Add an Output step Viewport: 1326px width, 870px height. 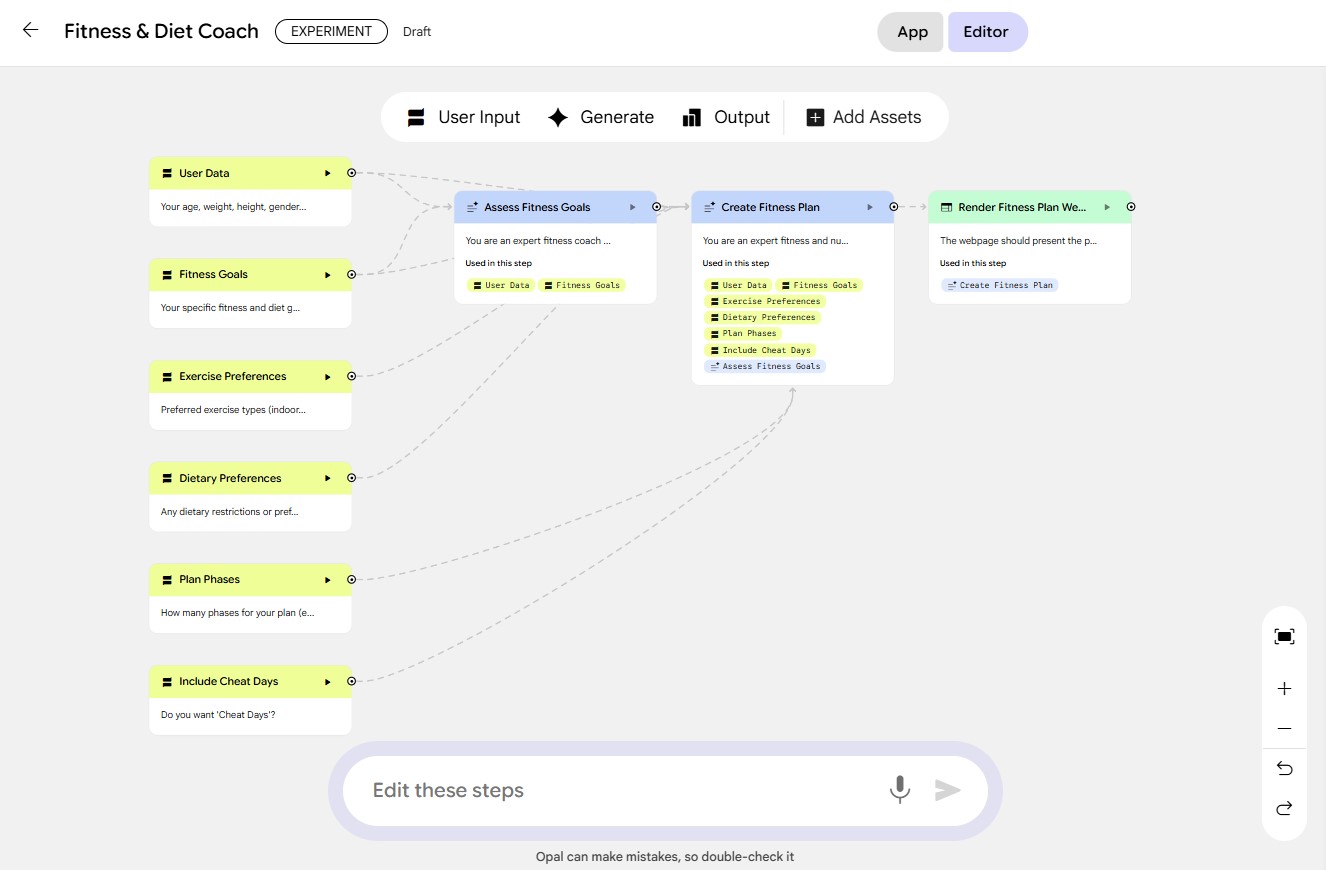point(726,118)
